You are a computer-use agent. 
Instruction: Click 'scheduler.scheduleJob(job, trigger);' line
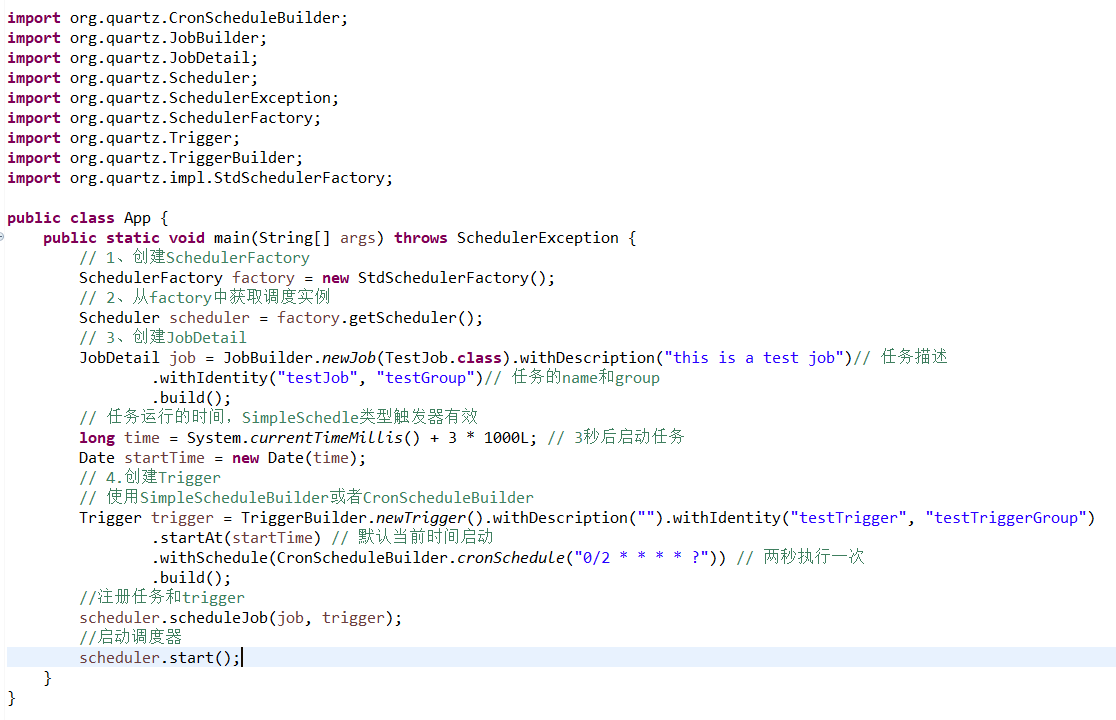[x=241, y=618]
